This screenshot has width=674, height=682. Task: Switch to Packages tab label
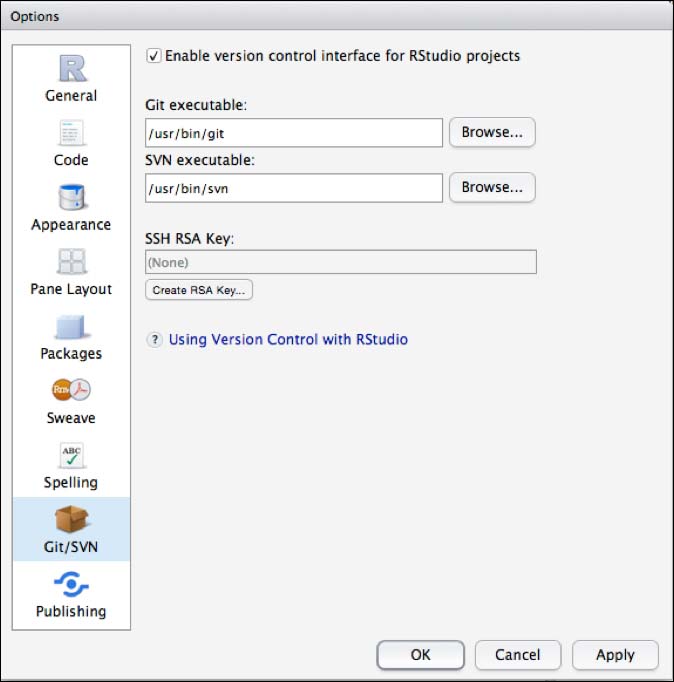[71, 354]
